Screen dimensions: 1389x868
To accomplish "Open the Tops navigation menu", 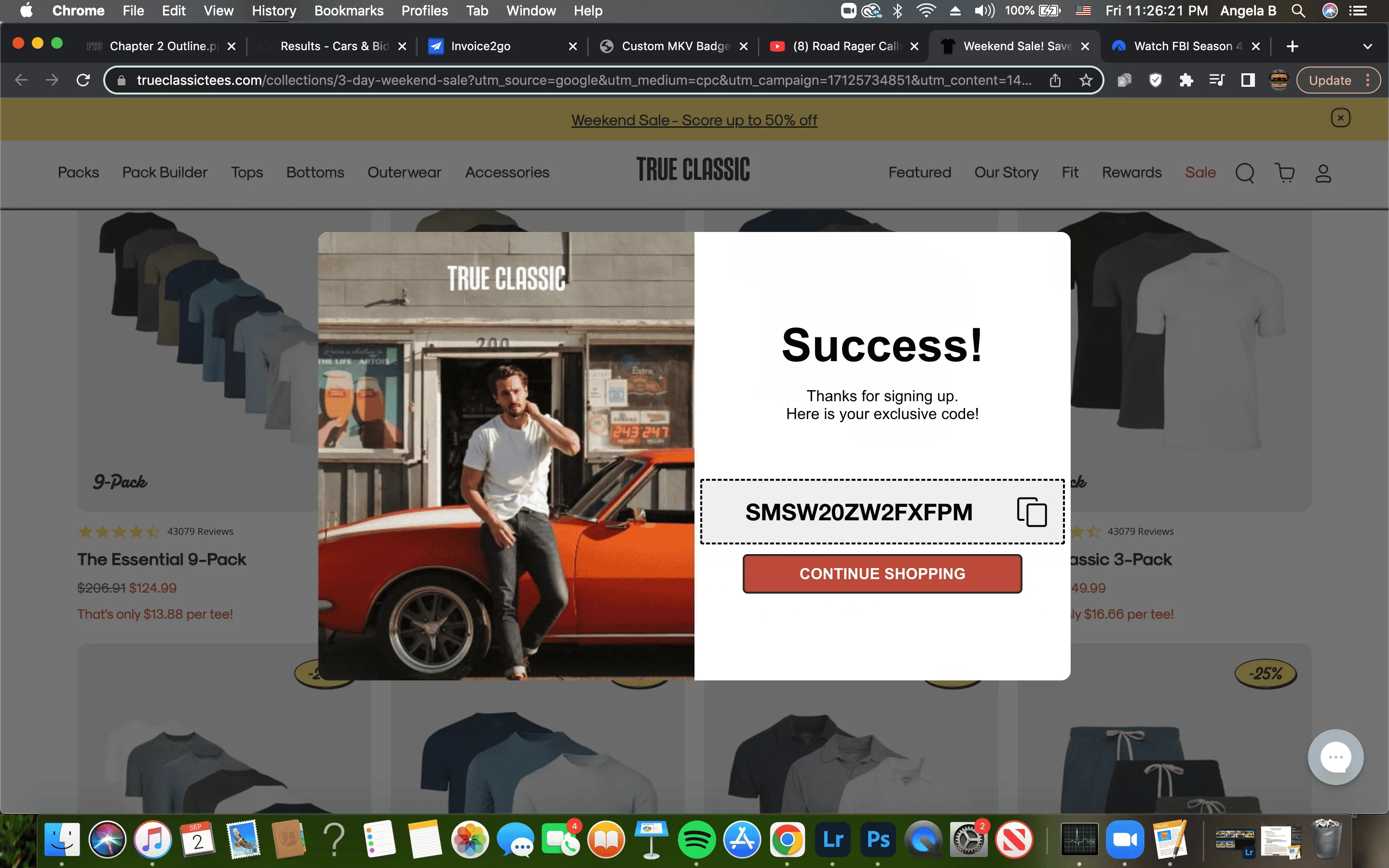I will (247, 172).
